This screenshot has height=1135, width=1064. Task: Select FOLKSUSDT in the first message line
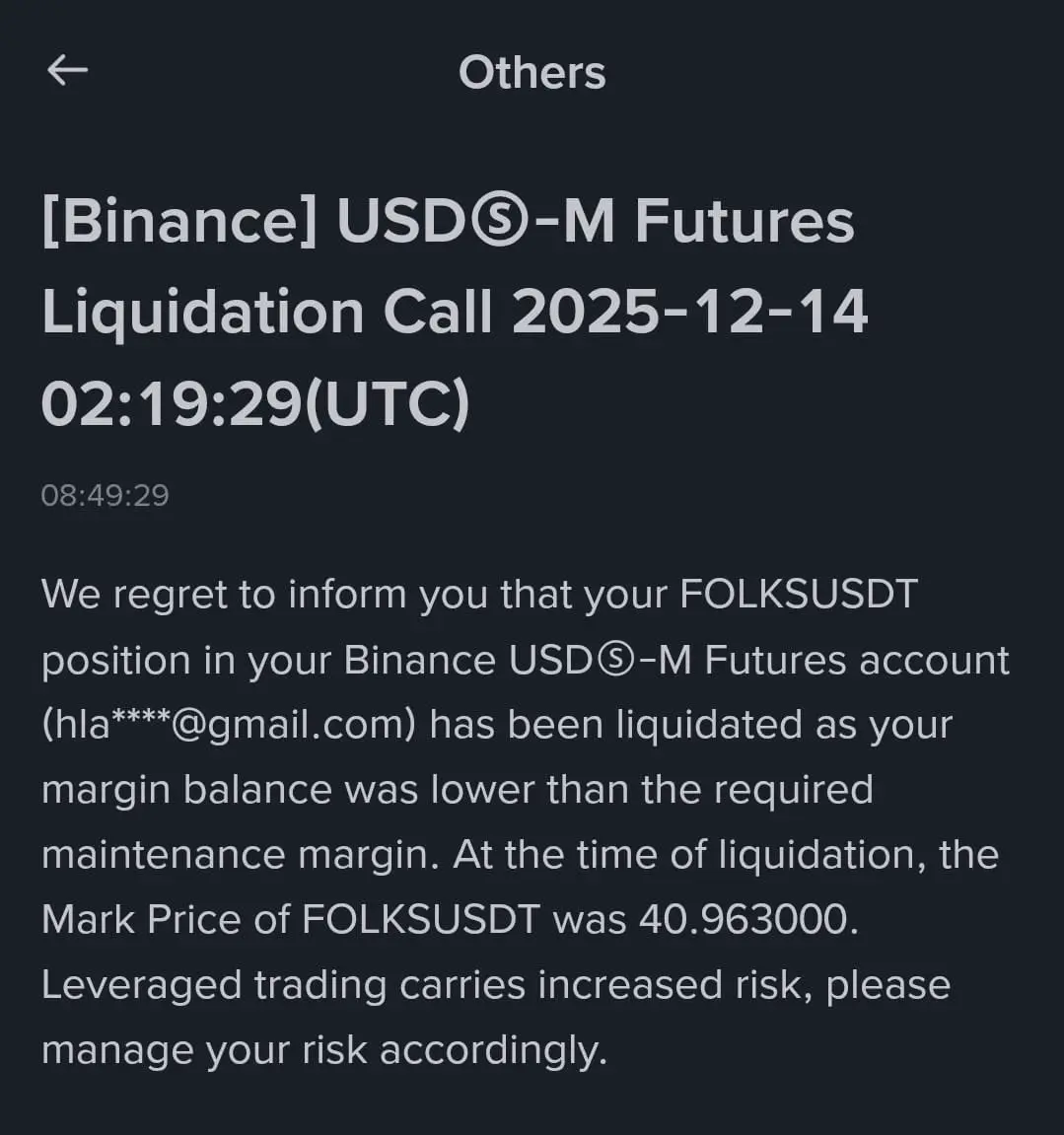click(x=799, y=595)
